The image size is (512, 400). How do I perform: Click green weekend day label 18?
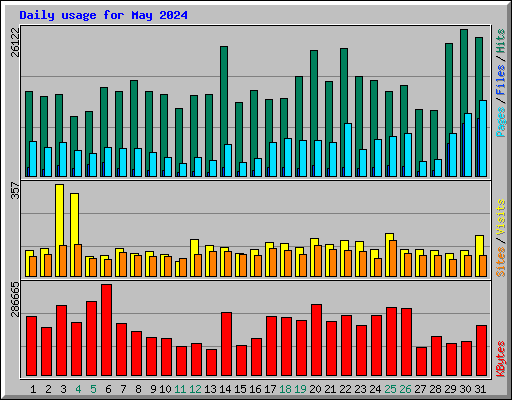coord(285,389)
